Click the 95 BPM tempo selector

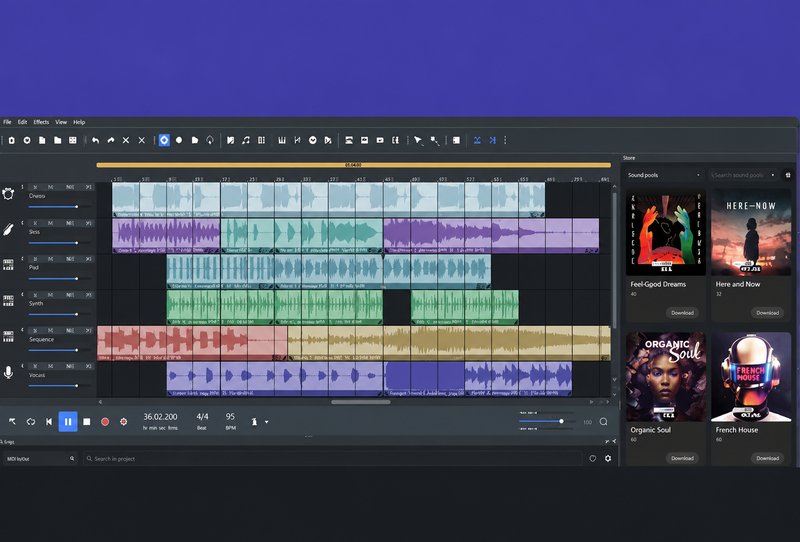[230, 422]
